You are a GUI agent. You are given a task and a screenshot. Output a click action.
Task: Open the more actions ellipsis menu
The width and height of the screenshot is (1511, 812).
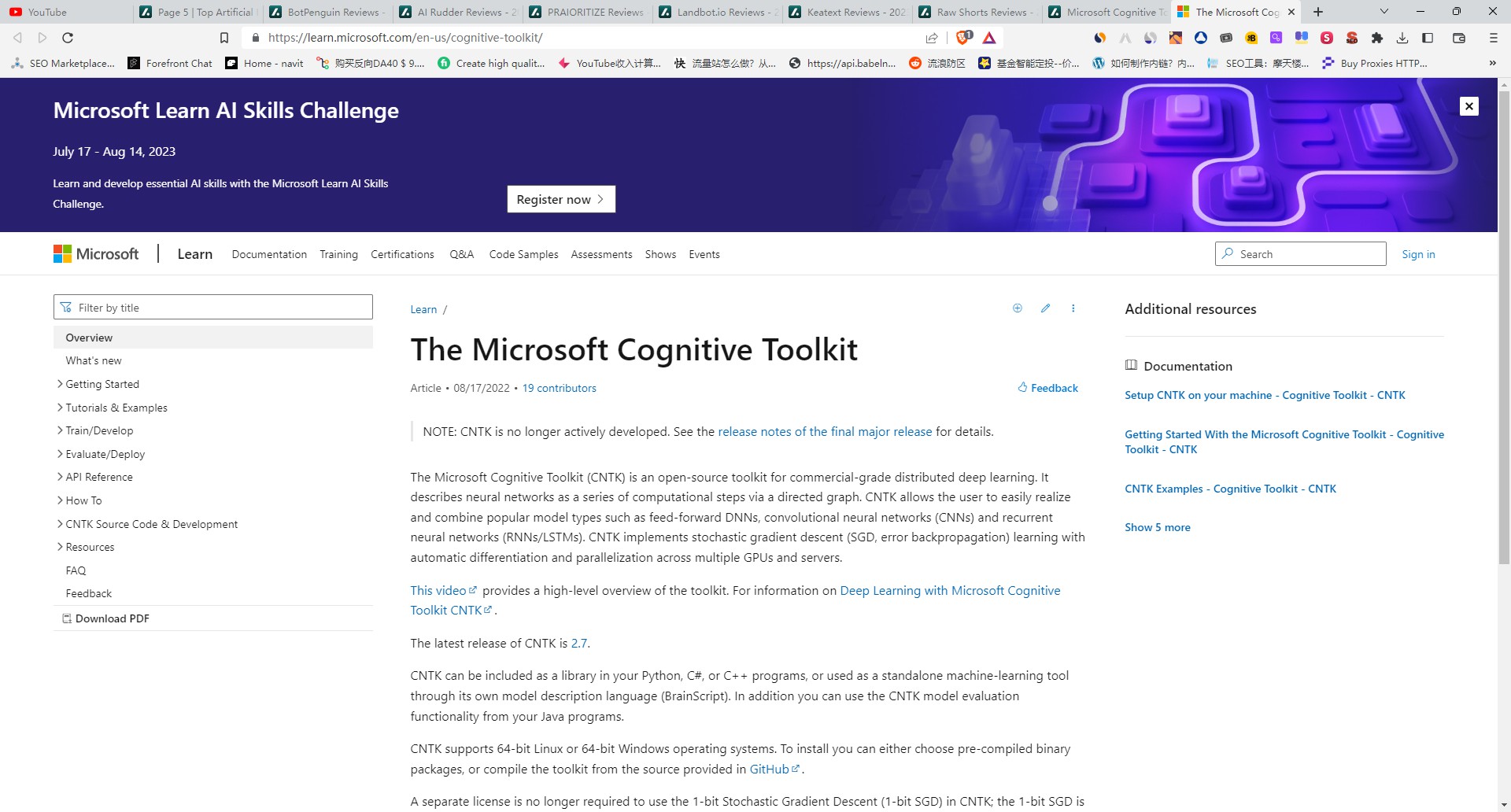pyautogui.click(x=1073, y=308)
